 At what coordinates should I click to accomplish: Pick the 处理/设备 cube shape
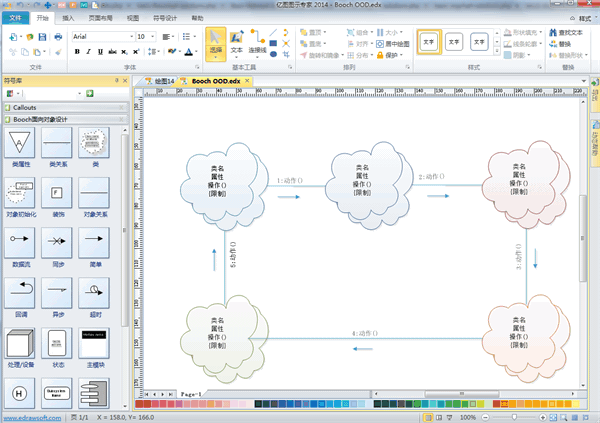tap(20, 347)
